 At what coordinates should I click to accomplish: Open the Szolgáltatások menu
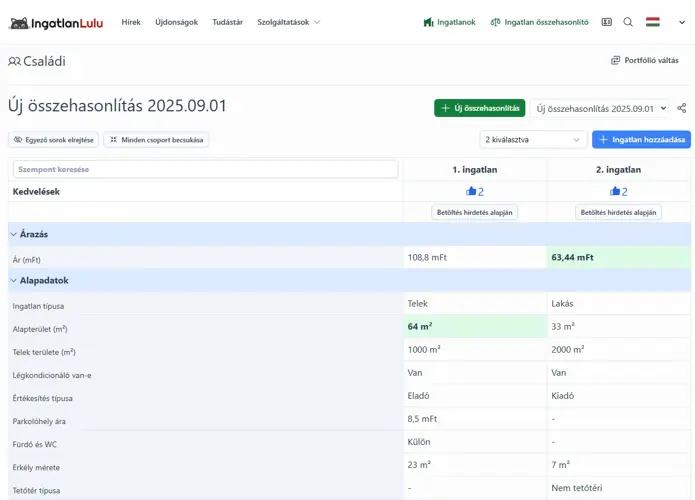pos(288,22)
